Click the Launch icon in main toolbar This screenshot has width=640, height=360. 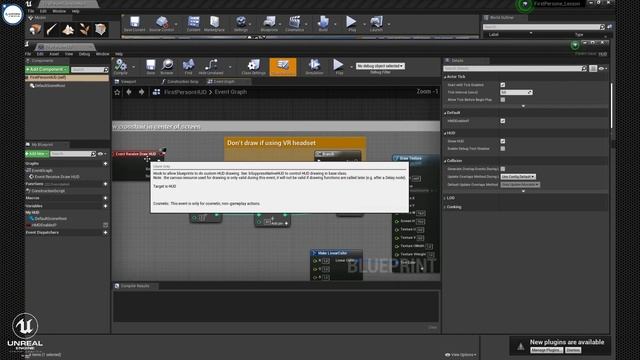tap(376, 24)
